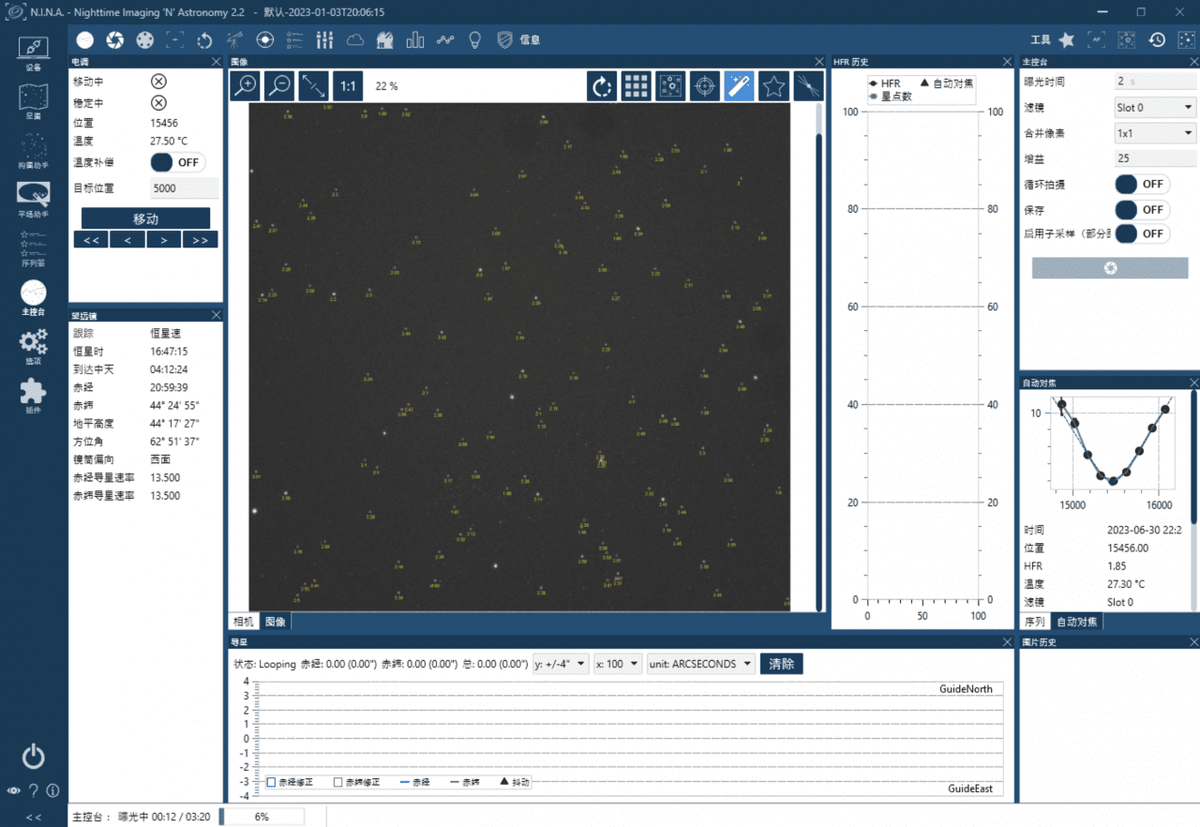Open the 1x1 binning dropdown
Image resolution: width=1200 pixels, height=827 pixels.
click(x=1155, y=132)
